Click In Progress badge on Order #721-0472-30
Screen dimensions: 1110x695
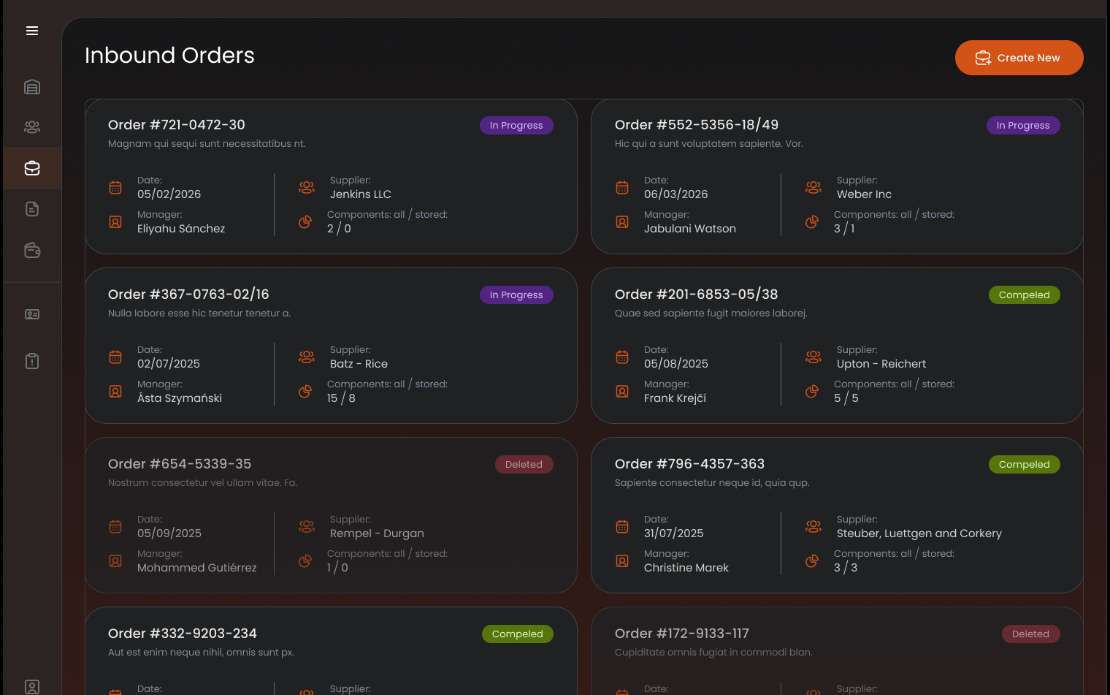(x=517, y=125)
